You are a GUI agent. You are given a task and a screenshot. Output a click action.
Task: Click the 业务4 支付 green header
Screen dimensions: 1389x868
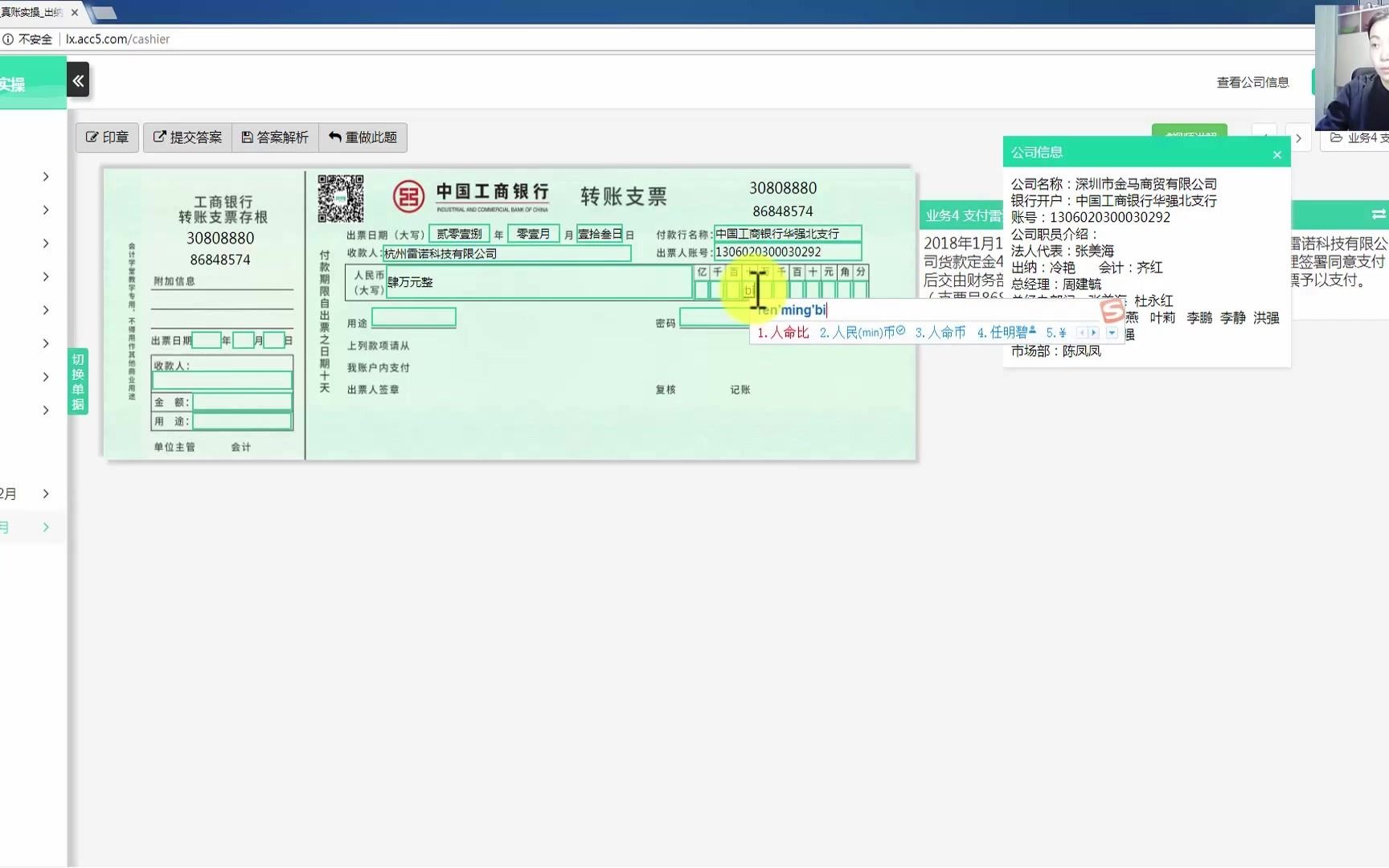pos(962,215)
